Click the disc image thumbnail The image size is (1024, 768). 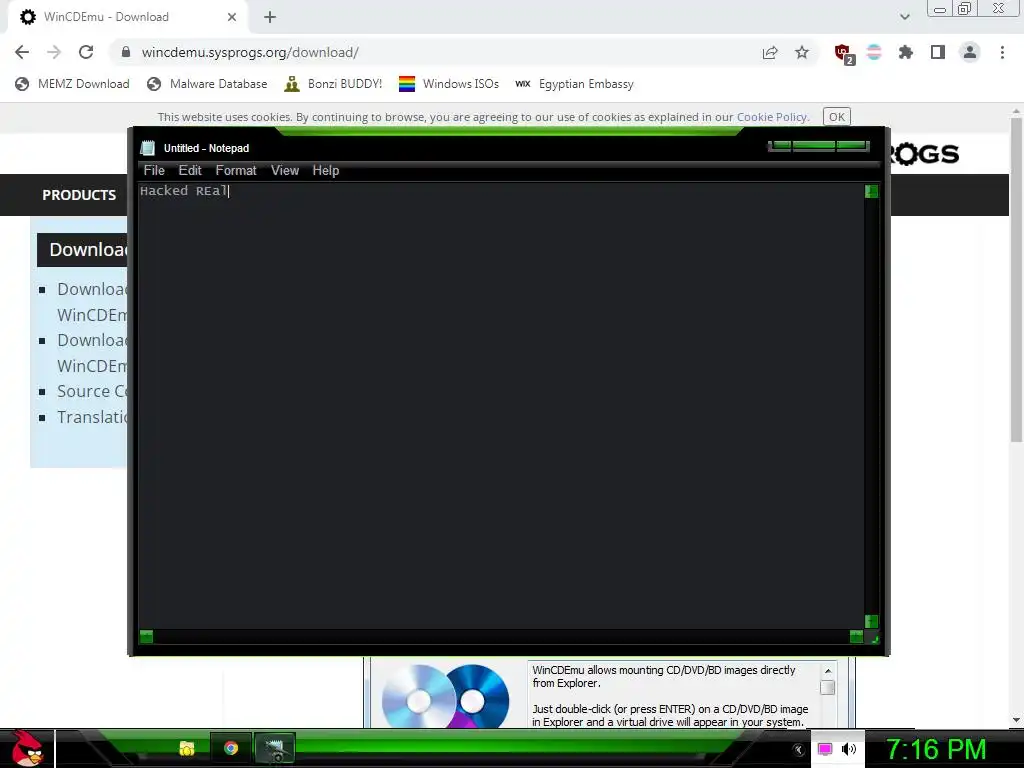point(446,696)
